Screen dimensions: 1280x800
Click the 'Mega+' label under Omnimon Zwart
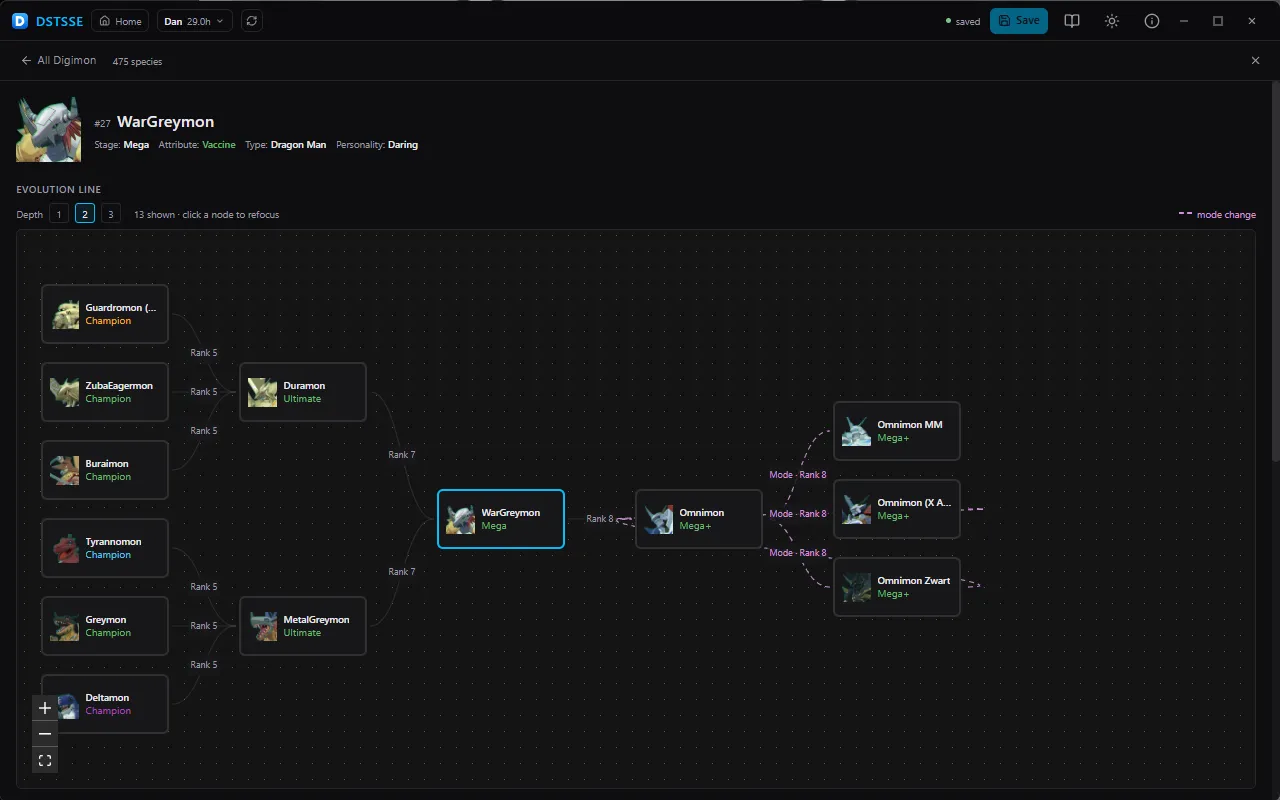pyautogui.click(x=893, y=594)
